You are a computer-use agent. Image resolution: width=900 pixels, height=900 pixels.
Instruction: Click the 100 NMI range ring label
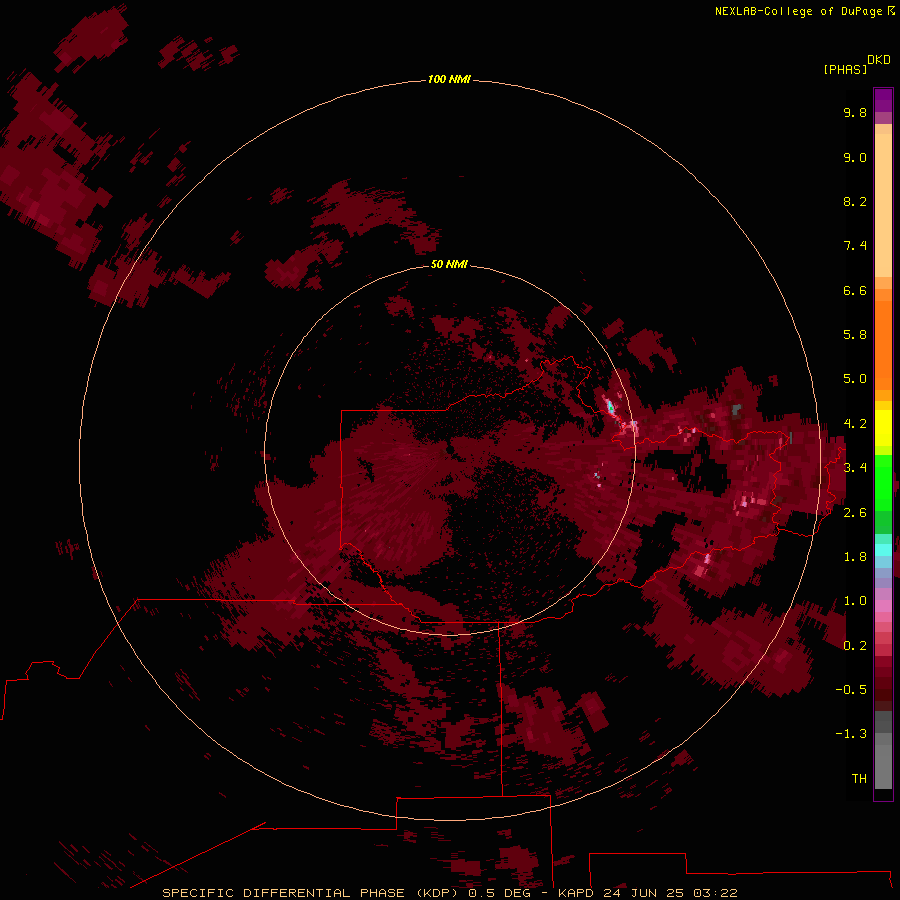449,79
